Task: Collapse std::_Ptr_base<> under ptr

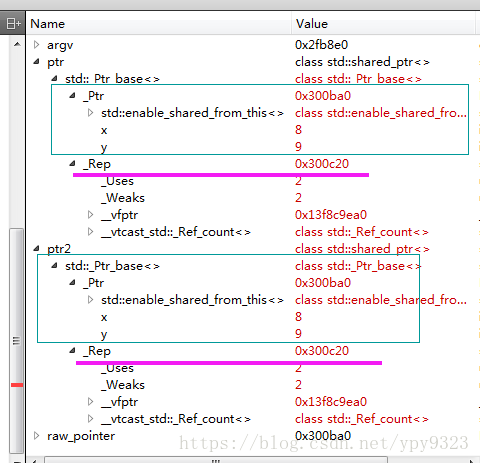Action: 54,79
